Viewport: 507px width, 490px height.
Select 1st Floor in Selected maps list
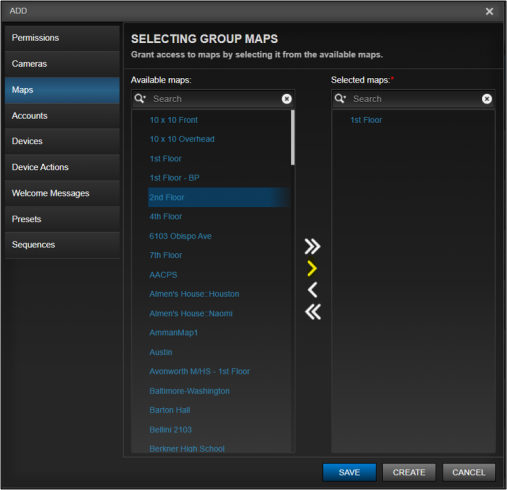tap(366, 120)
